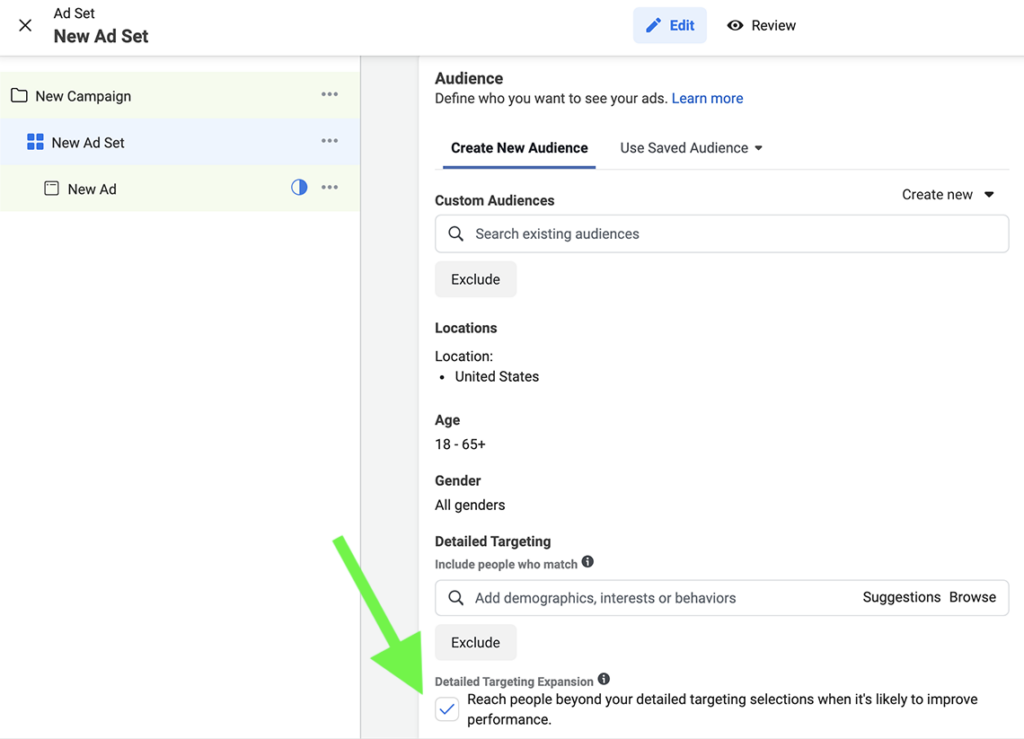Switch to the Create New Audience tab

click(x=518, y=147)
